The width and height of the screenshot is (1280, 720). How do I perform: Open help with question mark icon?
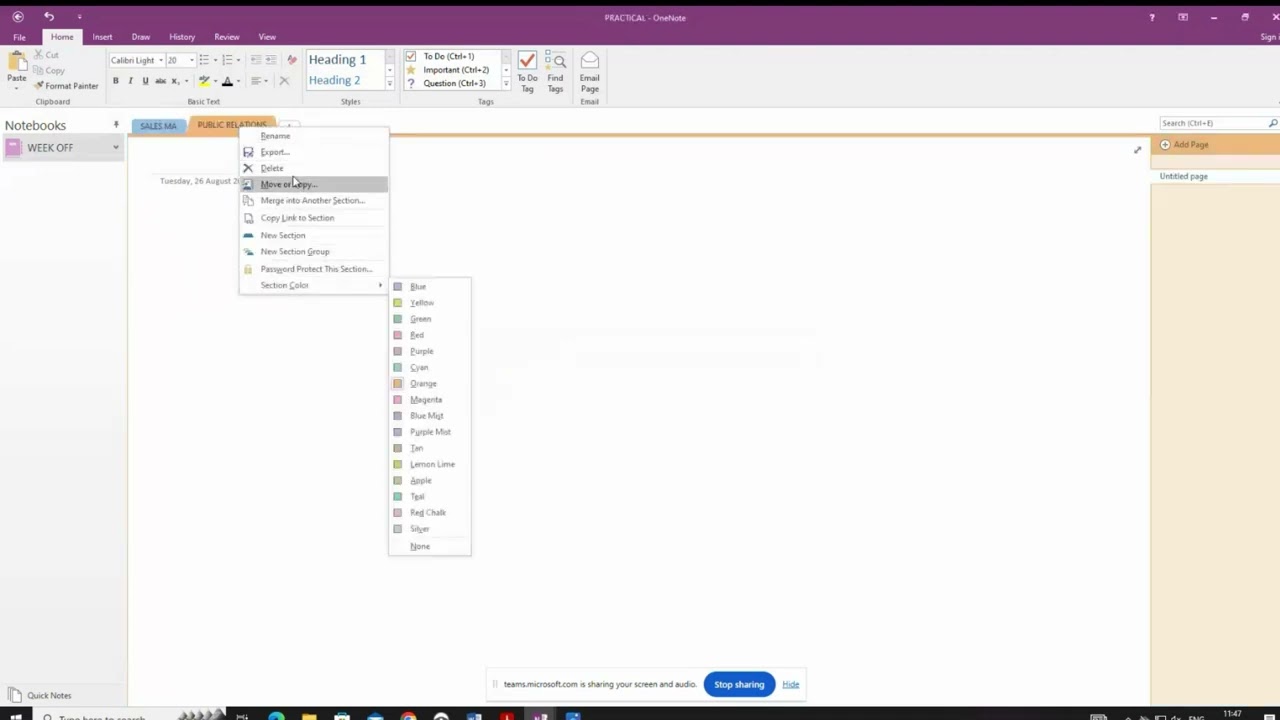click(x=1152, y=17)
